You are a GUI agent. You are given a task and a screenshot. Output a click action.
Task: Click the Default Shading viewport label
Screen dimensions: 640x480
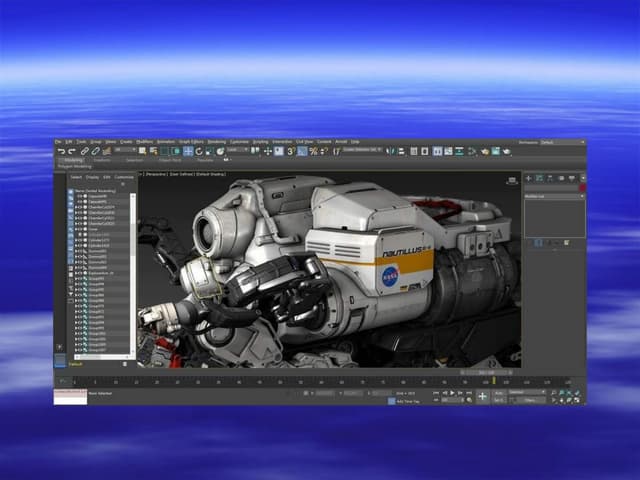pos(212,174)
